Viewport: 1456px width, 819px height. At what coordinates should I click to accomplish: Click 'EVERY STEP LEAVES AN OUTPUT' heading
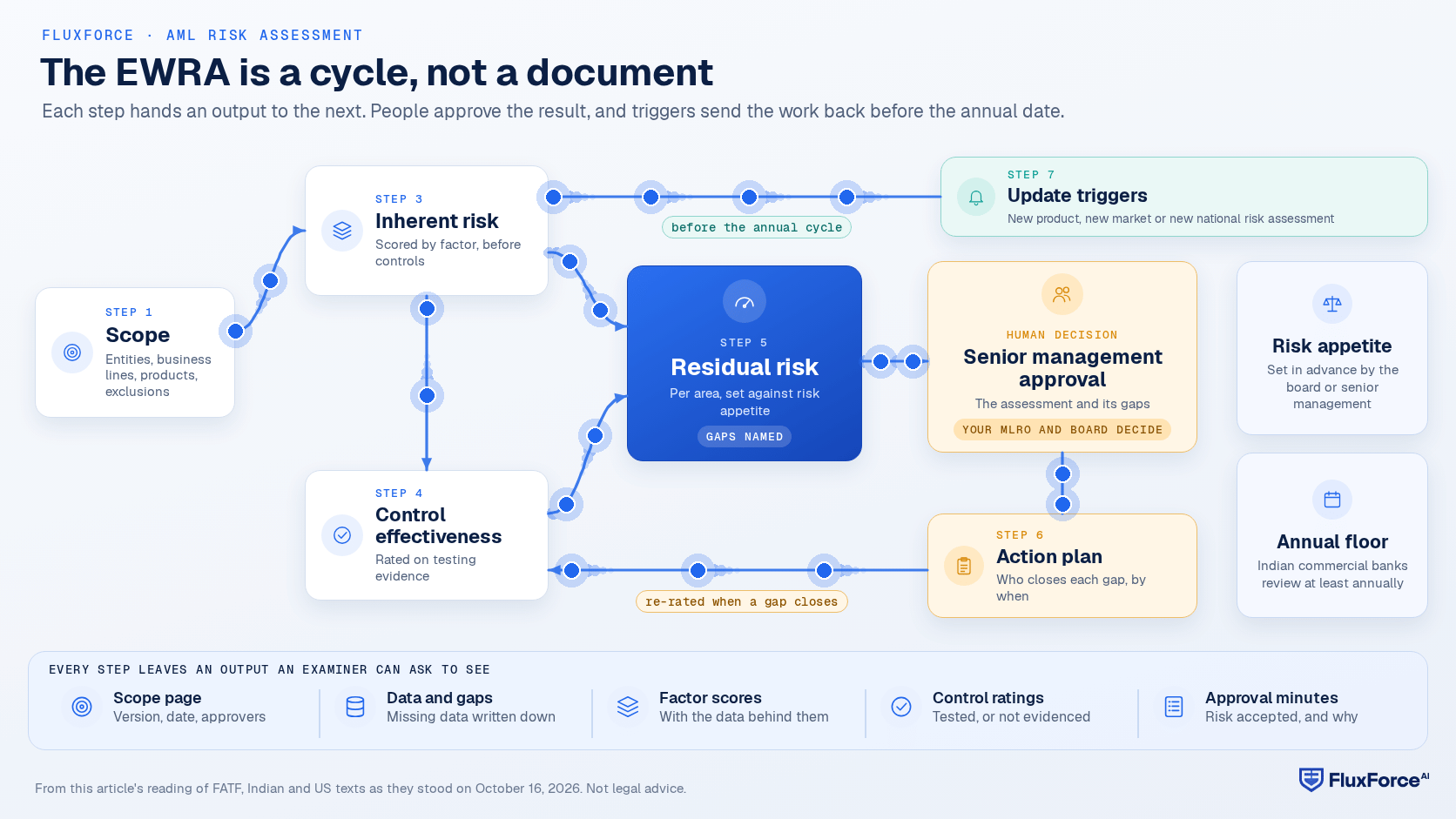coord(269,669)
